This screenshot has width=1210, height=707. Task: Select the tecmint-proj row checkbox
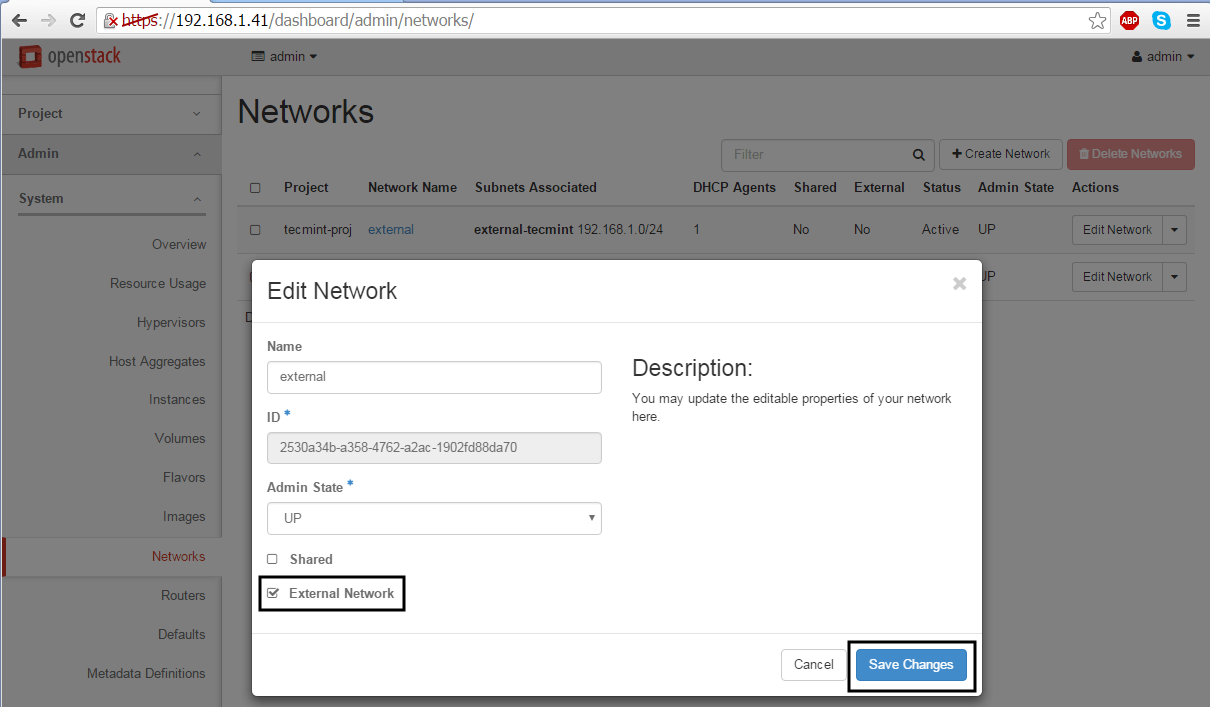pyautogui.click(x=255, y=230)
